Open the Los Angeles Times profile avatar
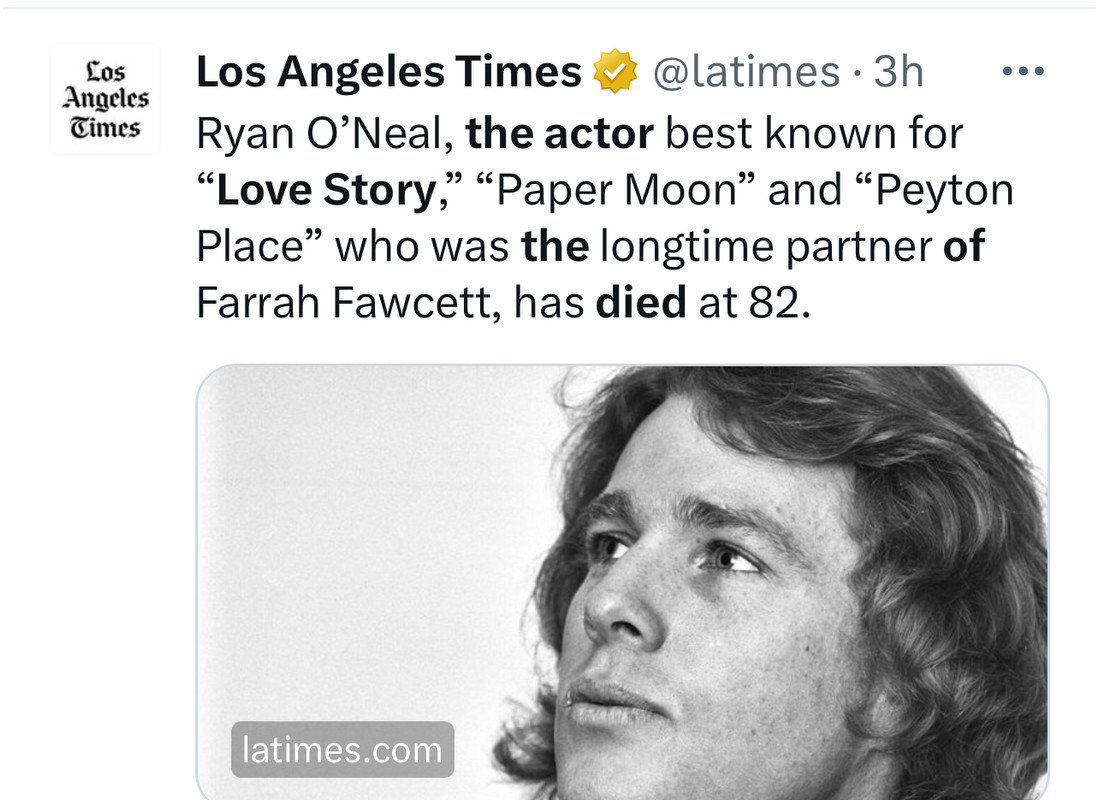 pos(105,99)
